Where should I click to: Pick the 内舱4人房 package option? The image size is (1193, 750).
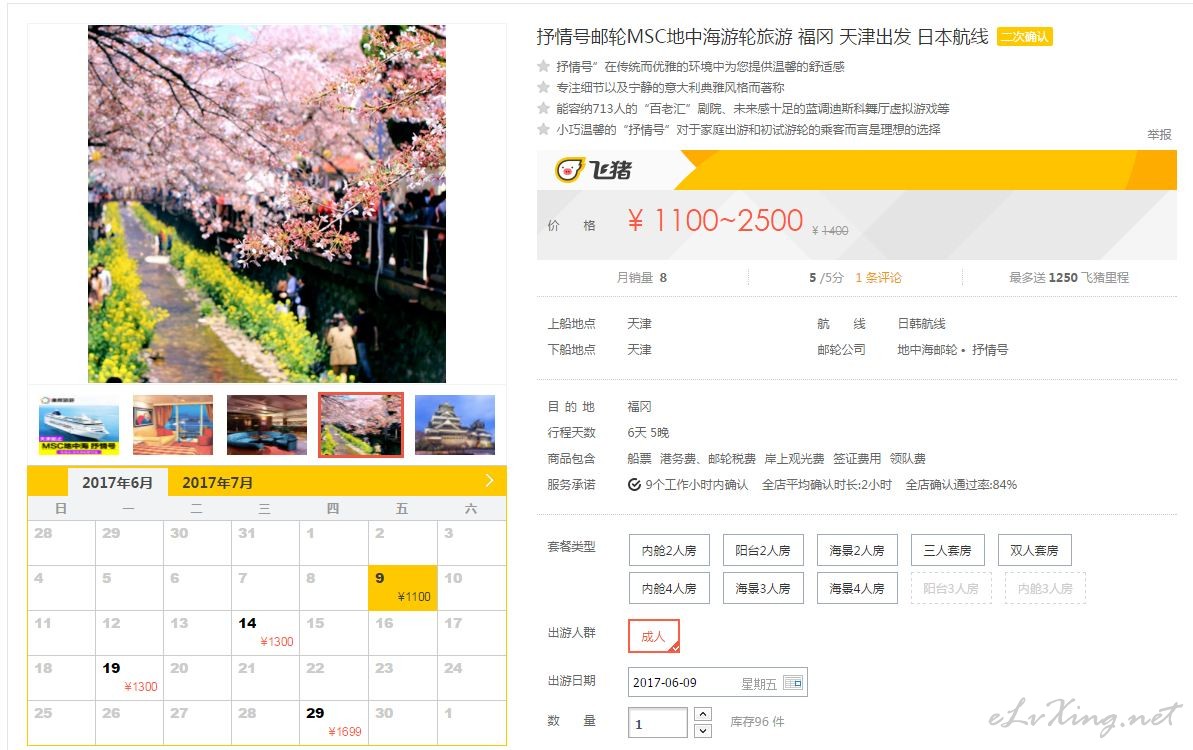(x=669, y=588)
